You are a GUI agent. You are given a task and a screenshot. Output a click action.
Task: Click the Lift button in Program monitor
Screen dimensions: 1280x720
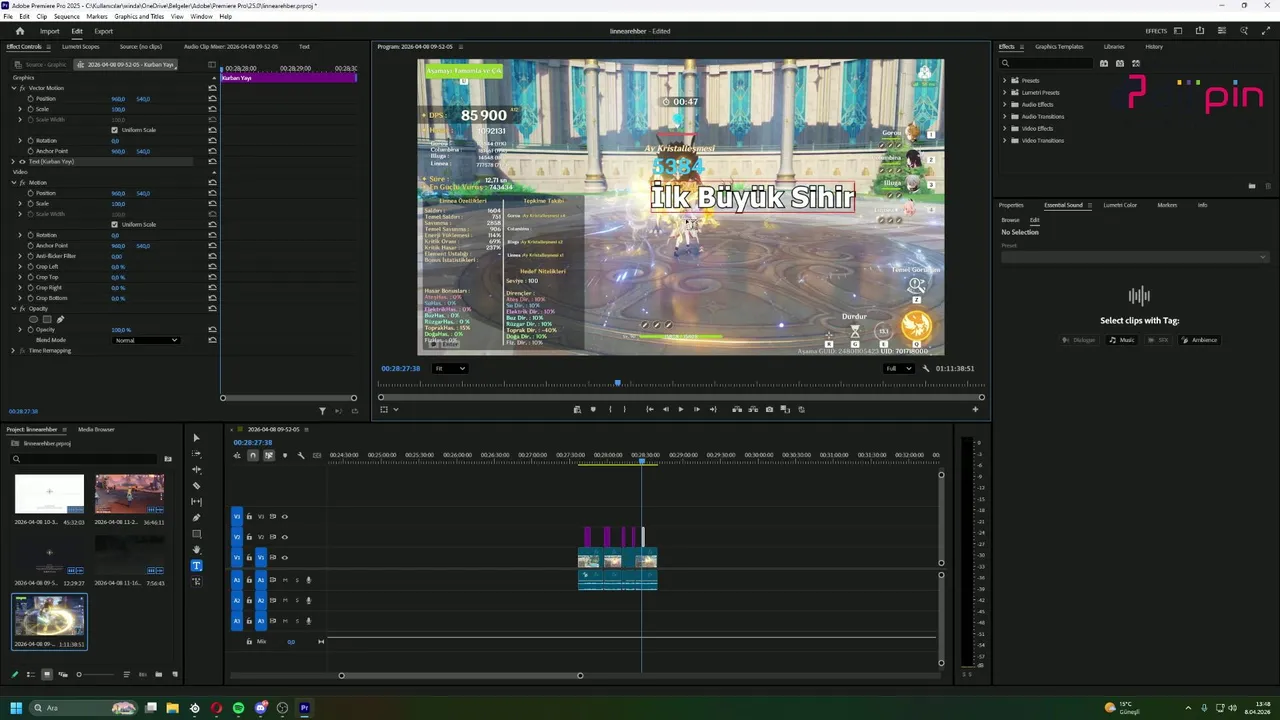click(737, 409)
